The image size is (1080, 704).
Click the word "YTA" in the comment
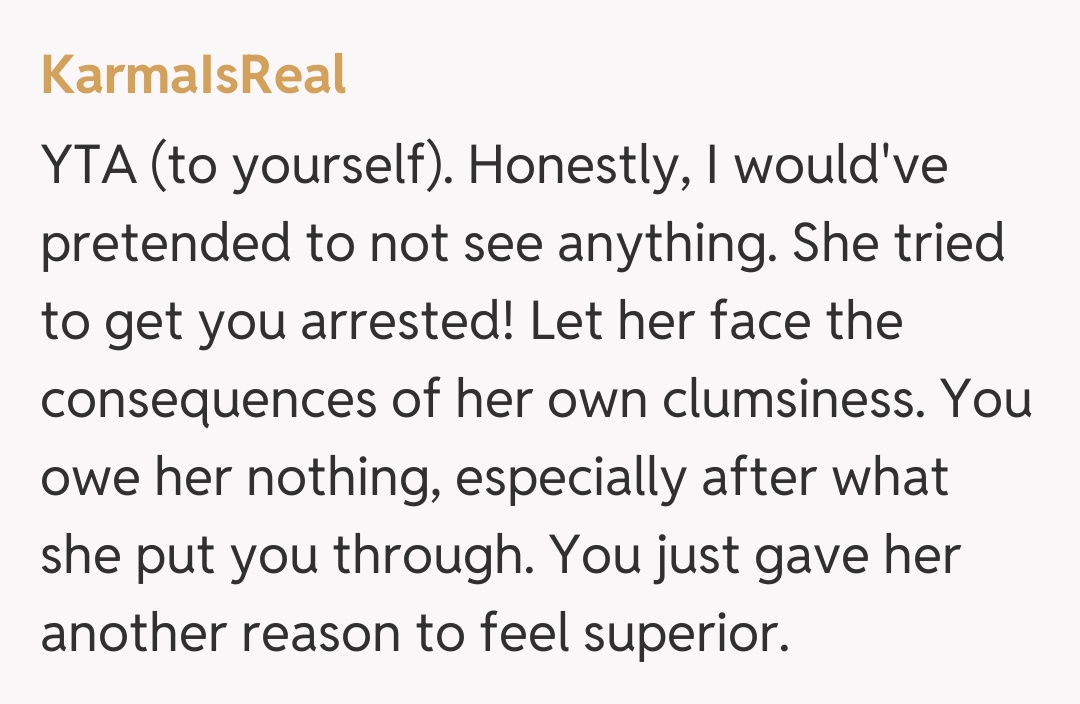pyautogui.click(x=86, y=167)
